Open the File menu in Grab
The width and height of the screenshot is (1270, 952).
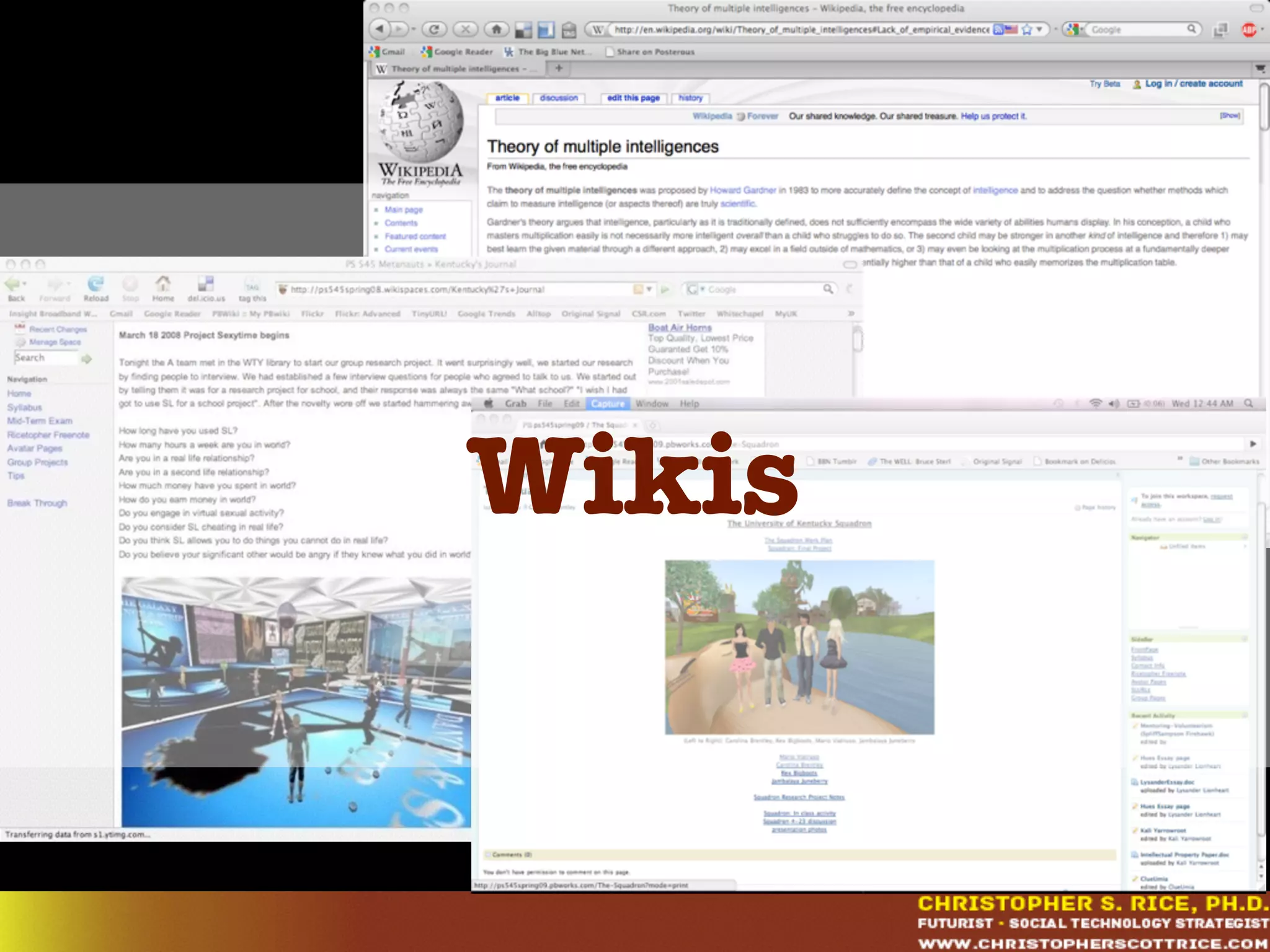point(544,403)
